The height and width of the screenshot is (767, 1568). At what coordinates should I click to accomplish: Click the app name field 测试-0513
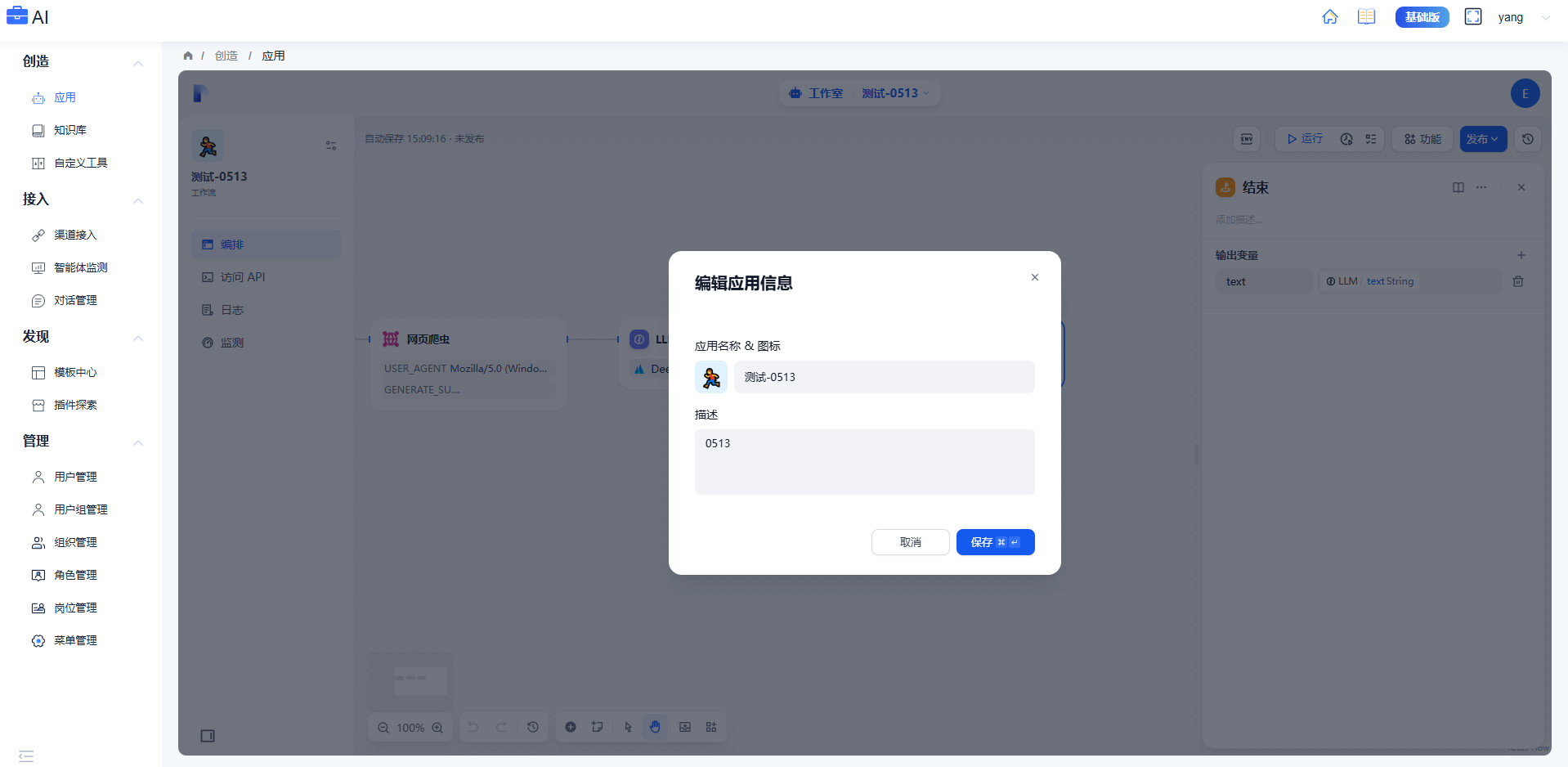coord(885,377)
